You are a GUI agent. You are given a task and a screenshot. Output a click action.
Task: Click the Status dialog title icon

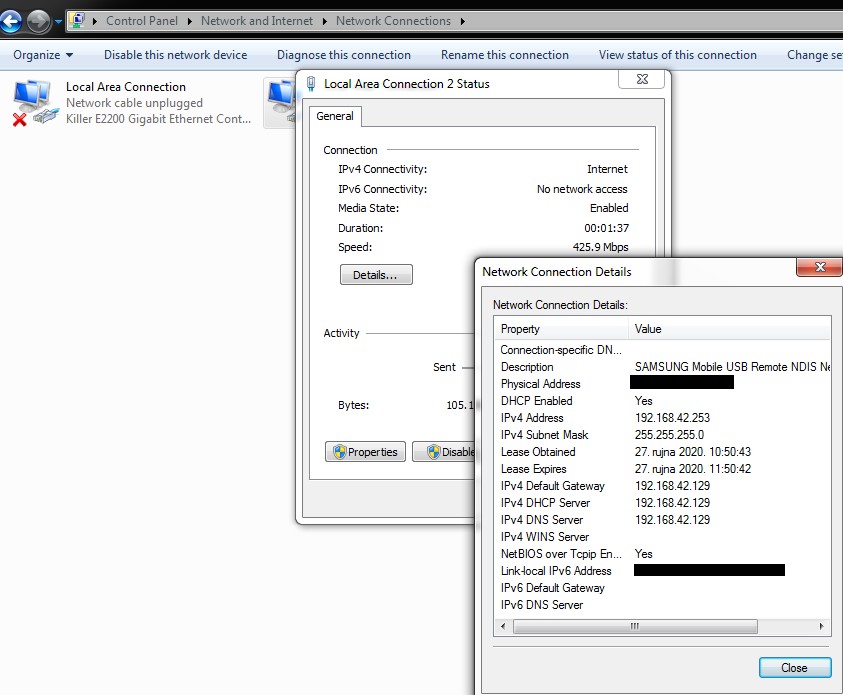tap(311, 84)
